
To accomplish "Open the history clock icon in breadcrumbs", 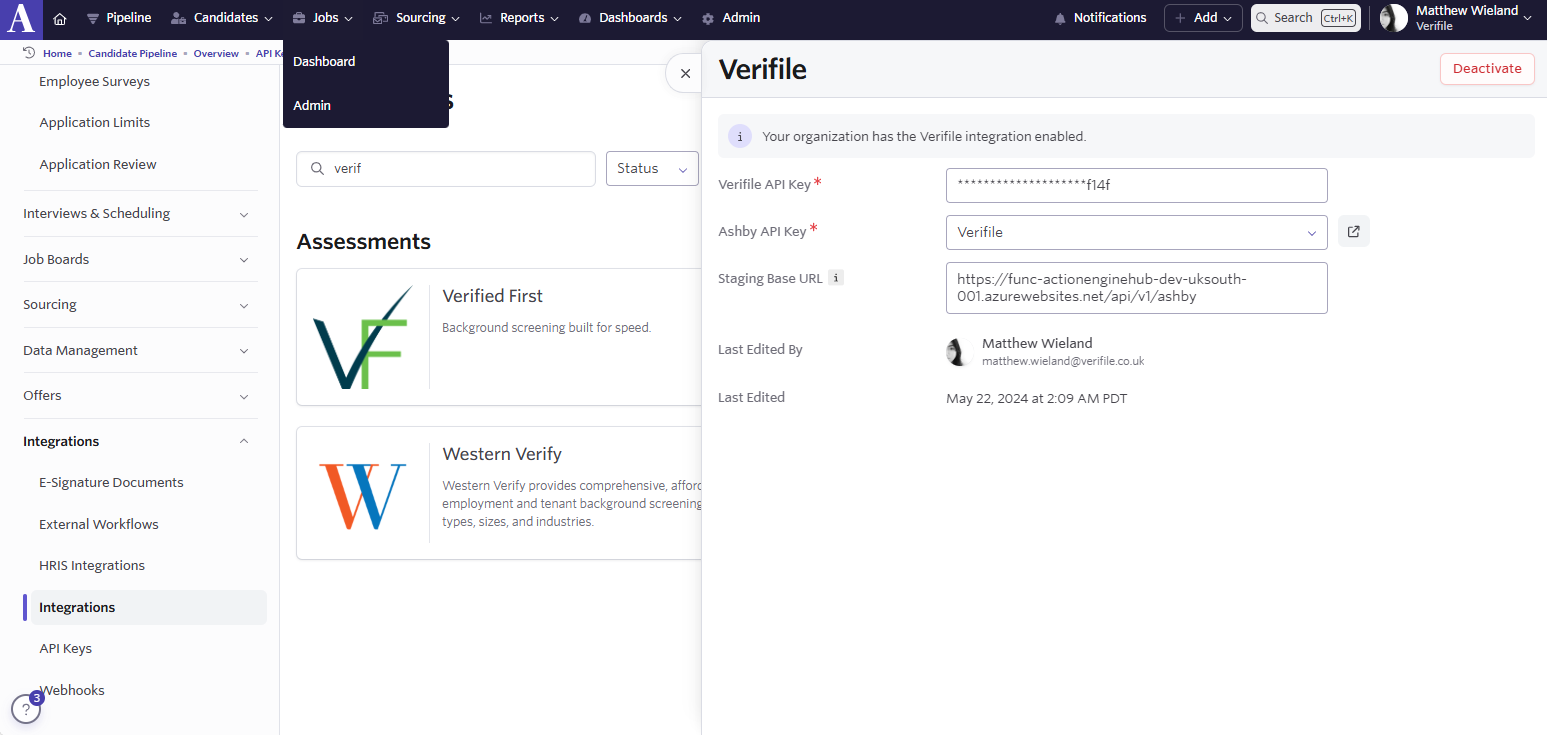I will pyautogui.click(x=29, y=53).
